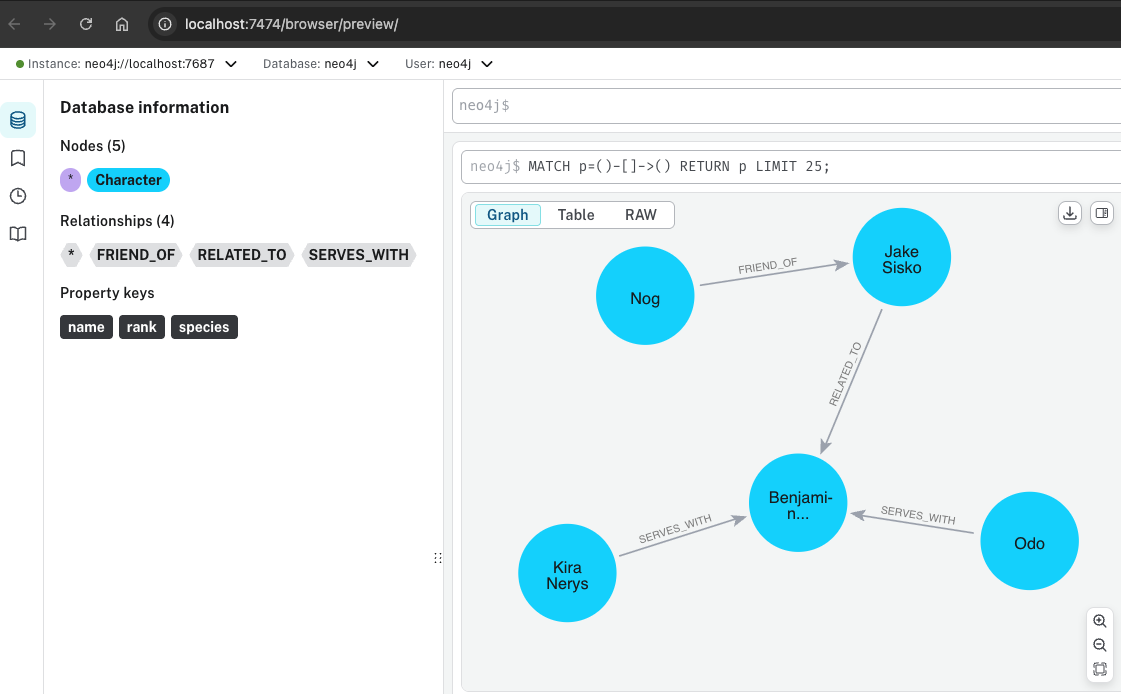Open the query history clock icon

tap(18, 196)
